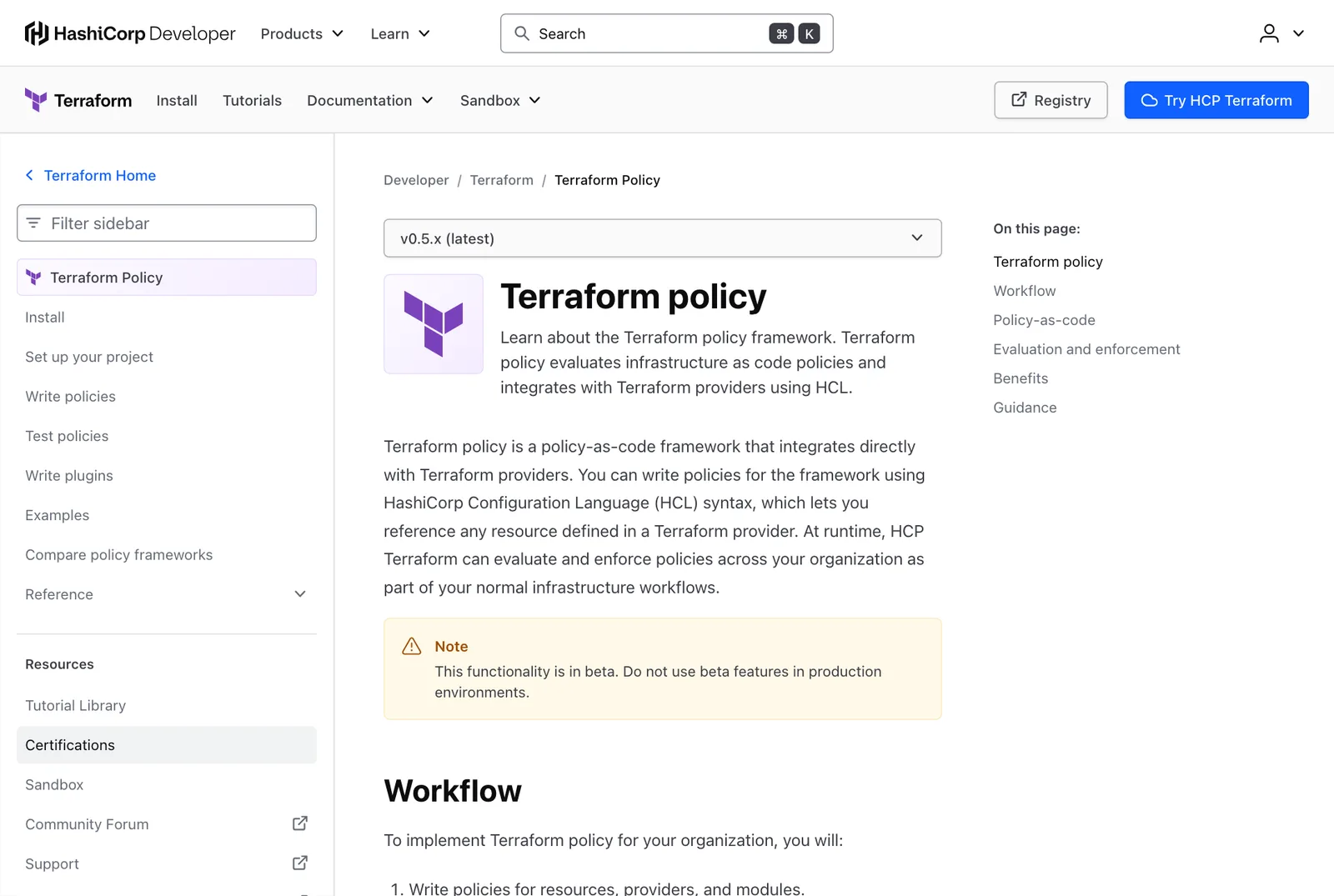The image size is (1334, 896).
Task: Click the Workflow section heading
Action: pos(453,791)
